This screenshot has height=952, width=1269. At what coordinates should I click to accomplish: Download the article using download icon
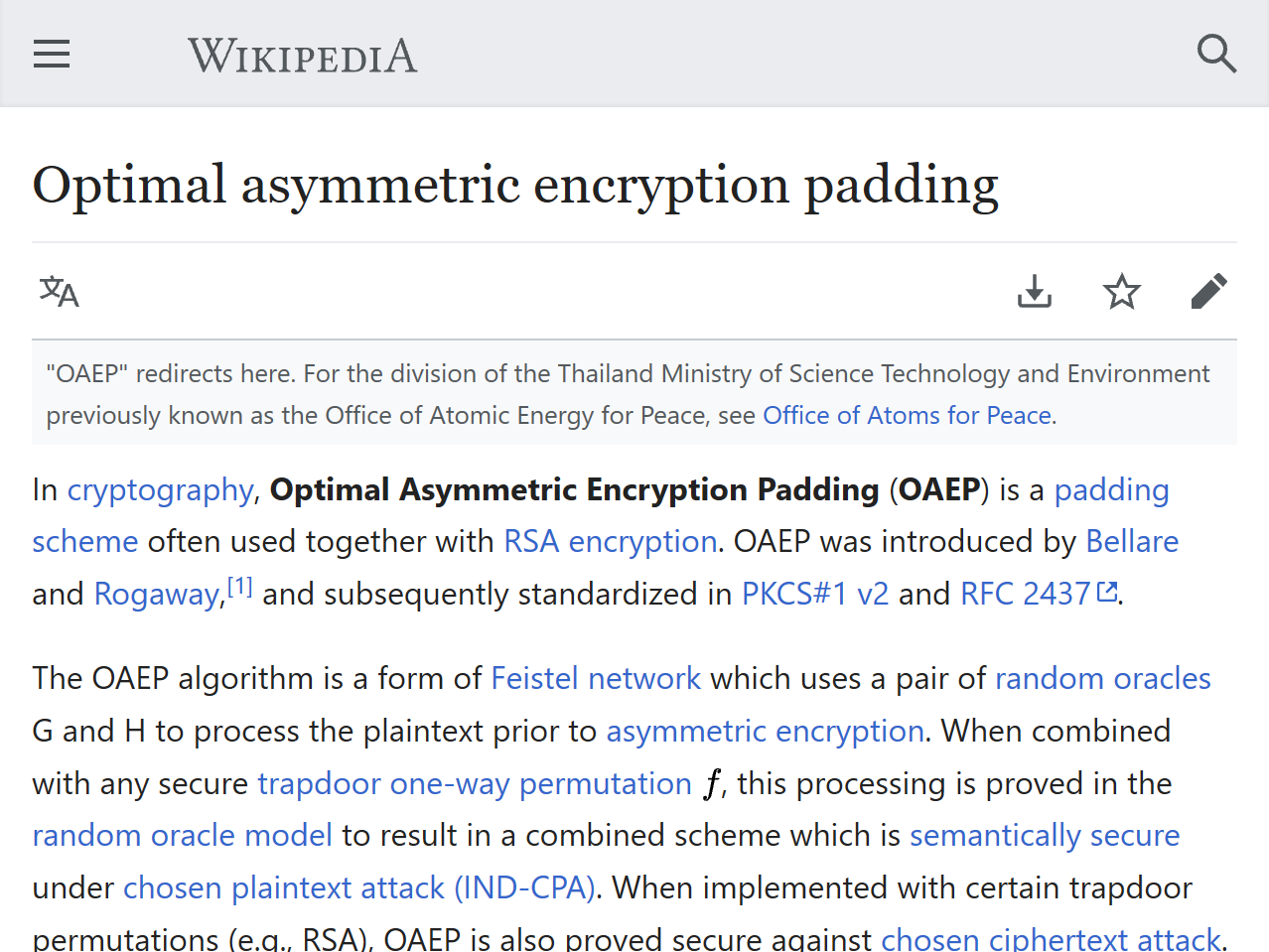tap(1035, 292)
